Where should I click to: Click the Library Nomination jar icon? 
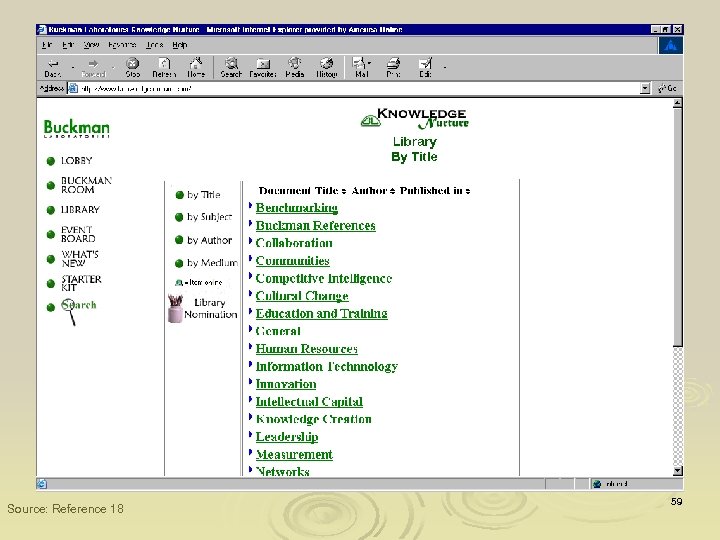(x=175, y=309)
